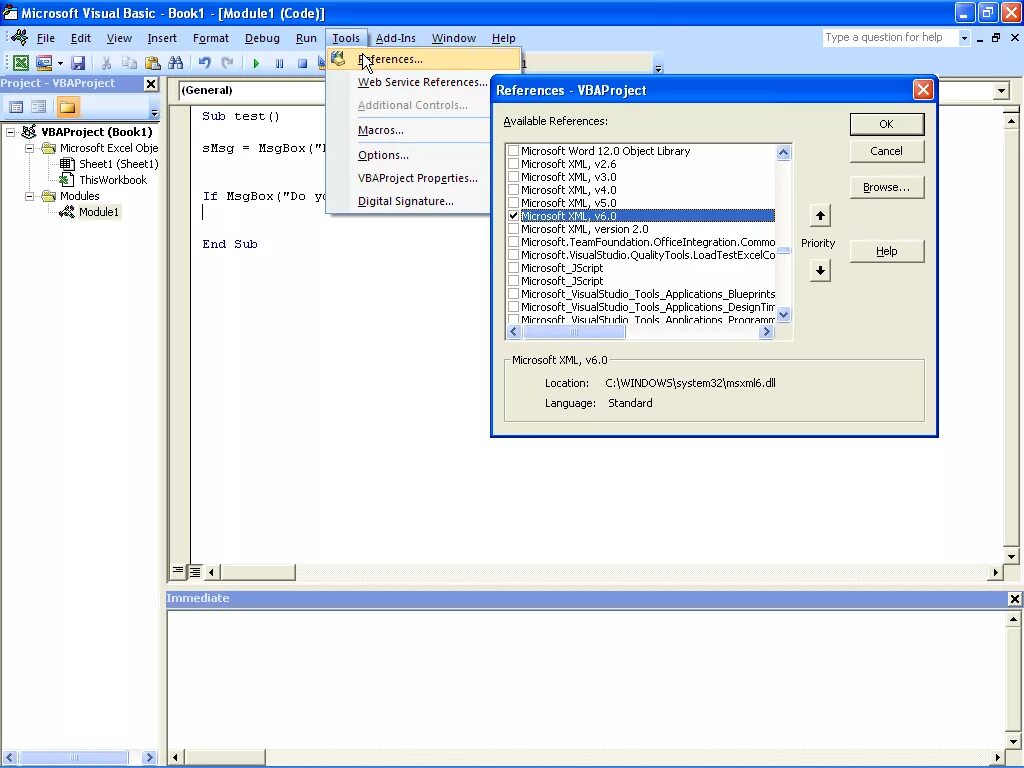Click the Browse... button

tap(886, 187)
